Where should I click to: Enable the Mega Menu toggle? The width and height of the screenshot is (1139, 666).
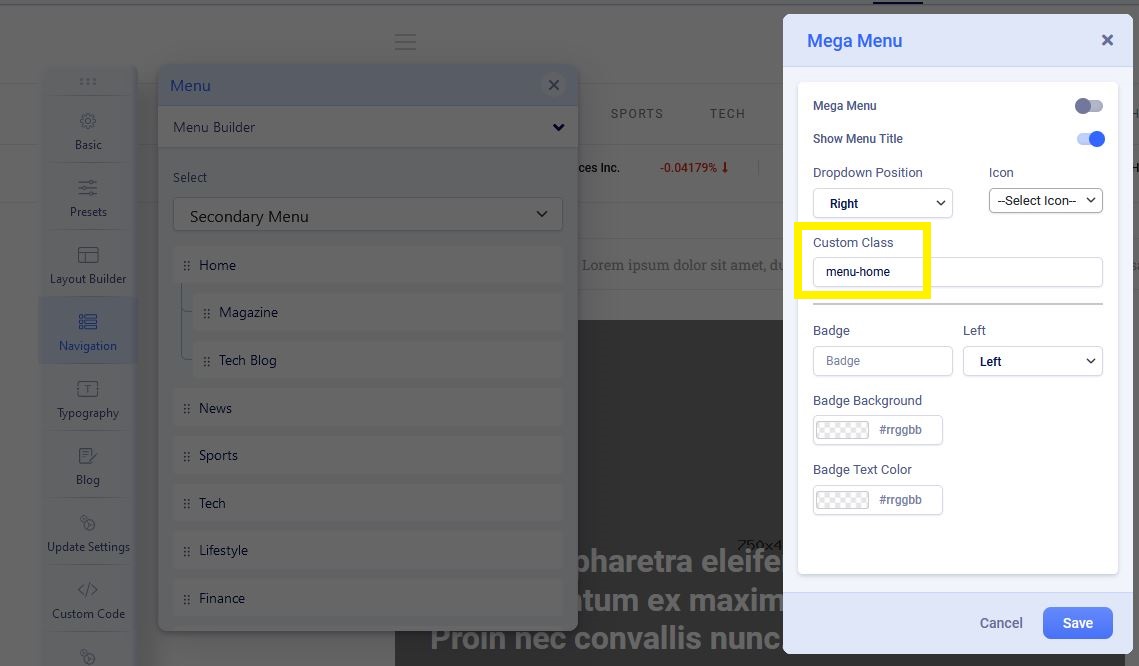click(x=1088, y=105)
